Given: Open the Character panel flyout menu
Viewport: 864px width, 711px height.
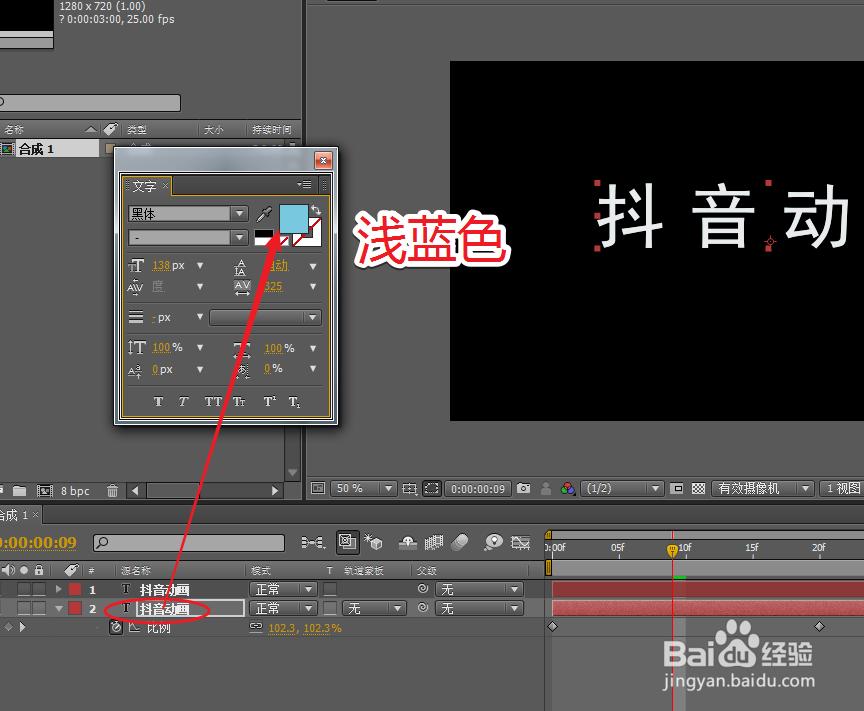Looking at the screenshot, I should (305, 184).
